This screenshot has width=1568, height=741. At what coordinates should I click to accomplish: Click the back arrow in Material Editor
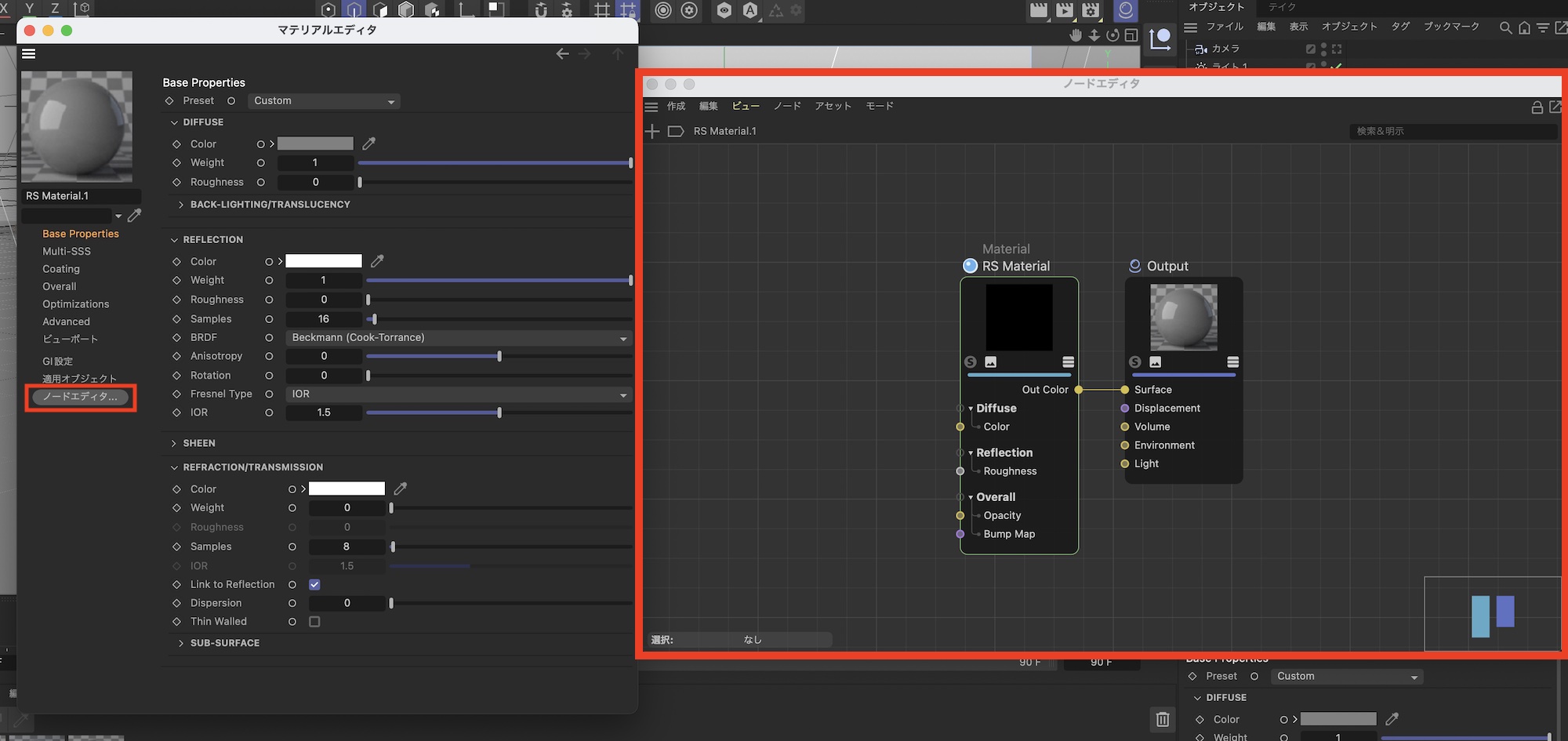[562, 54]
